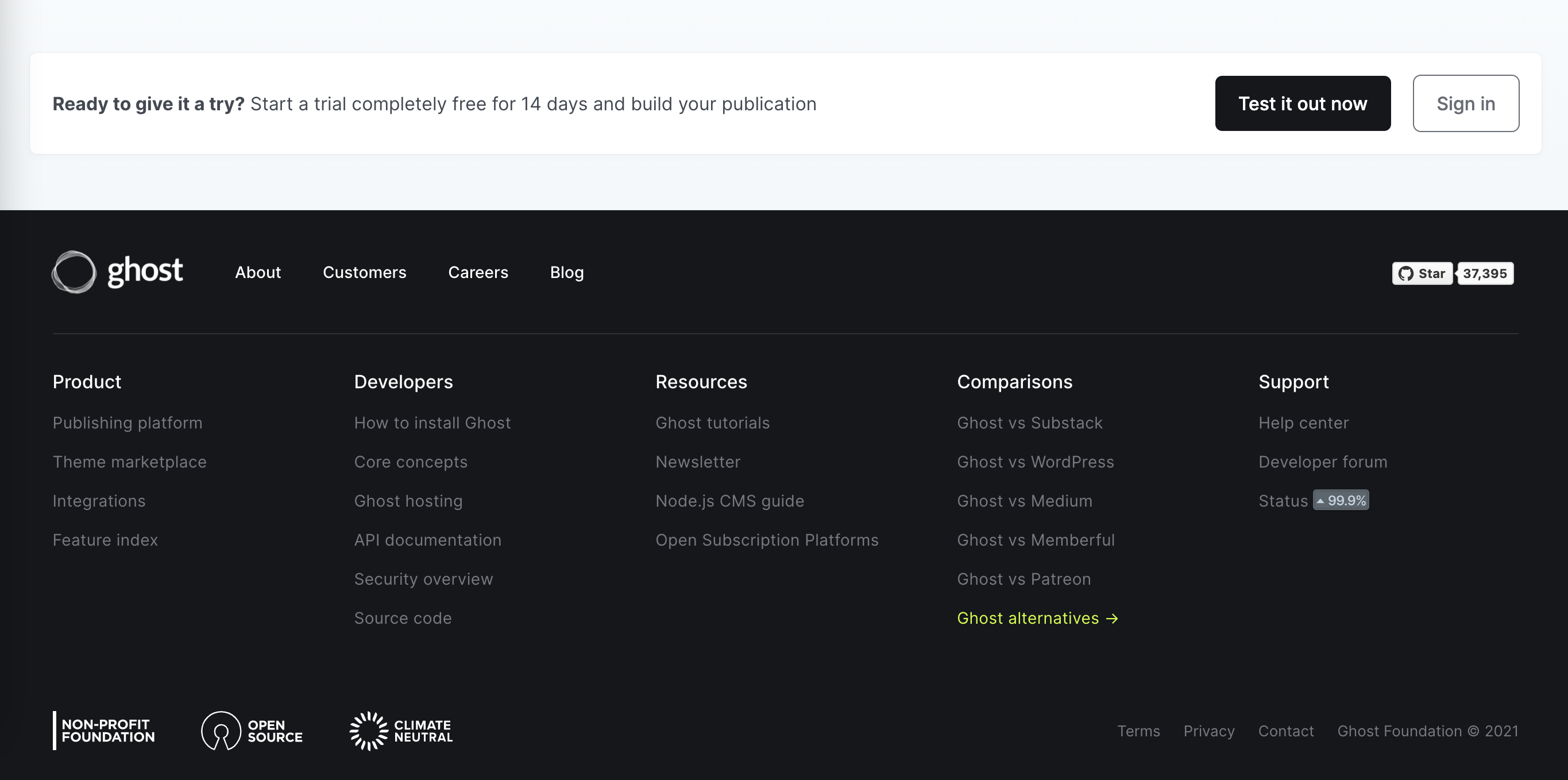
Task: Click the 37,395 star count badge
Action: pos(1485,273)
